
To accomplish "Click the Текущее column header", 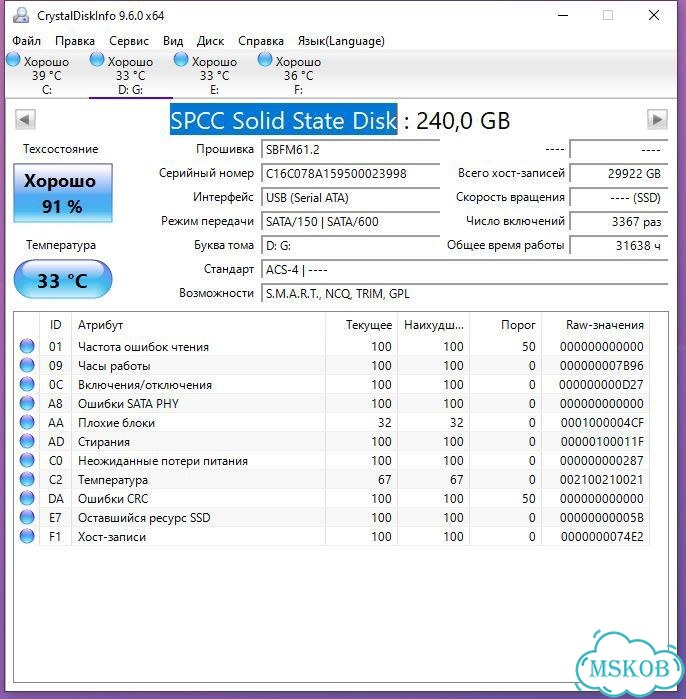I will pyautogui.click(x=361, y=325).
